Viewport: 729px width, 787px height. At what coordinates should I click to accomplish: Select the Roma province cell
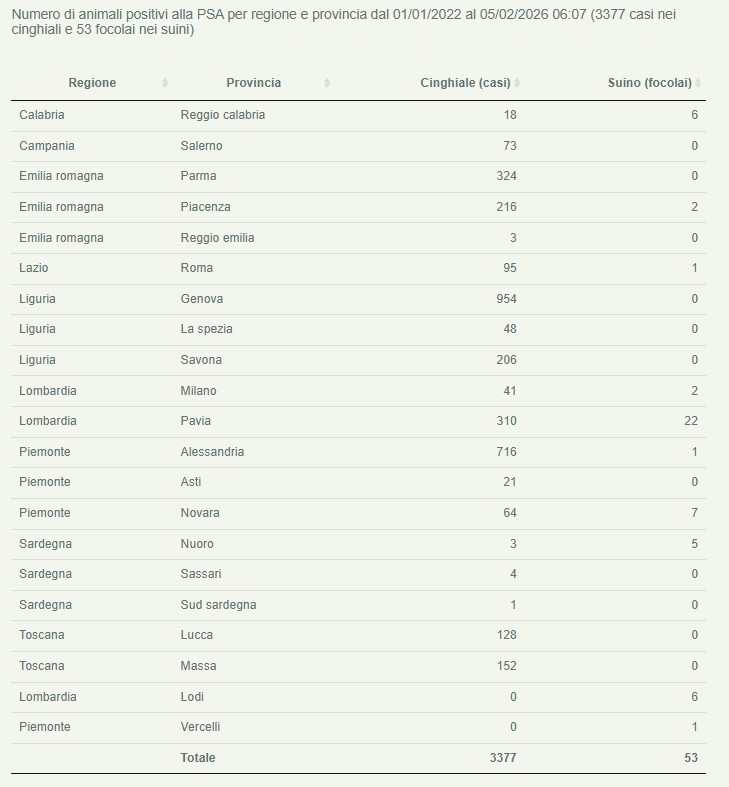point(196,268)
